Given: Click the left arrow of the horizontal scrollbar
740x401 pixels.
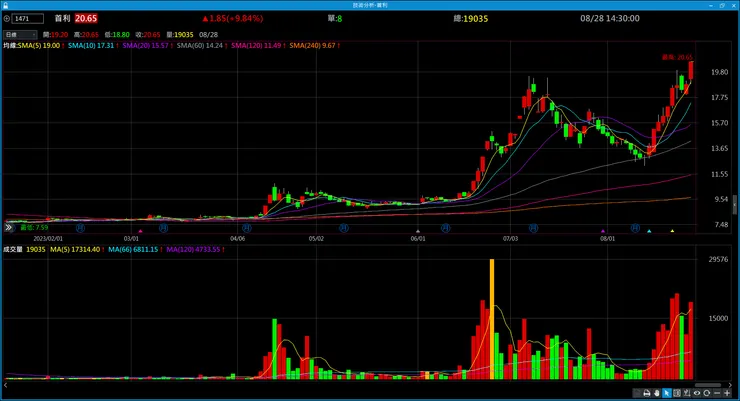Looking at the screenshot, I should point(5,385).
